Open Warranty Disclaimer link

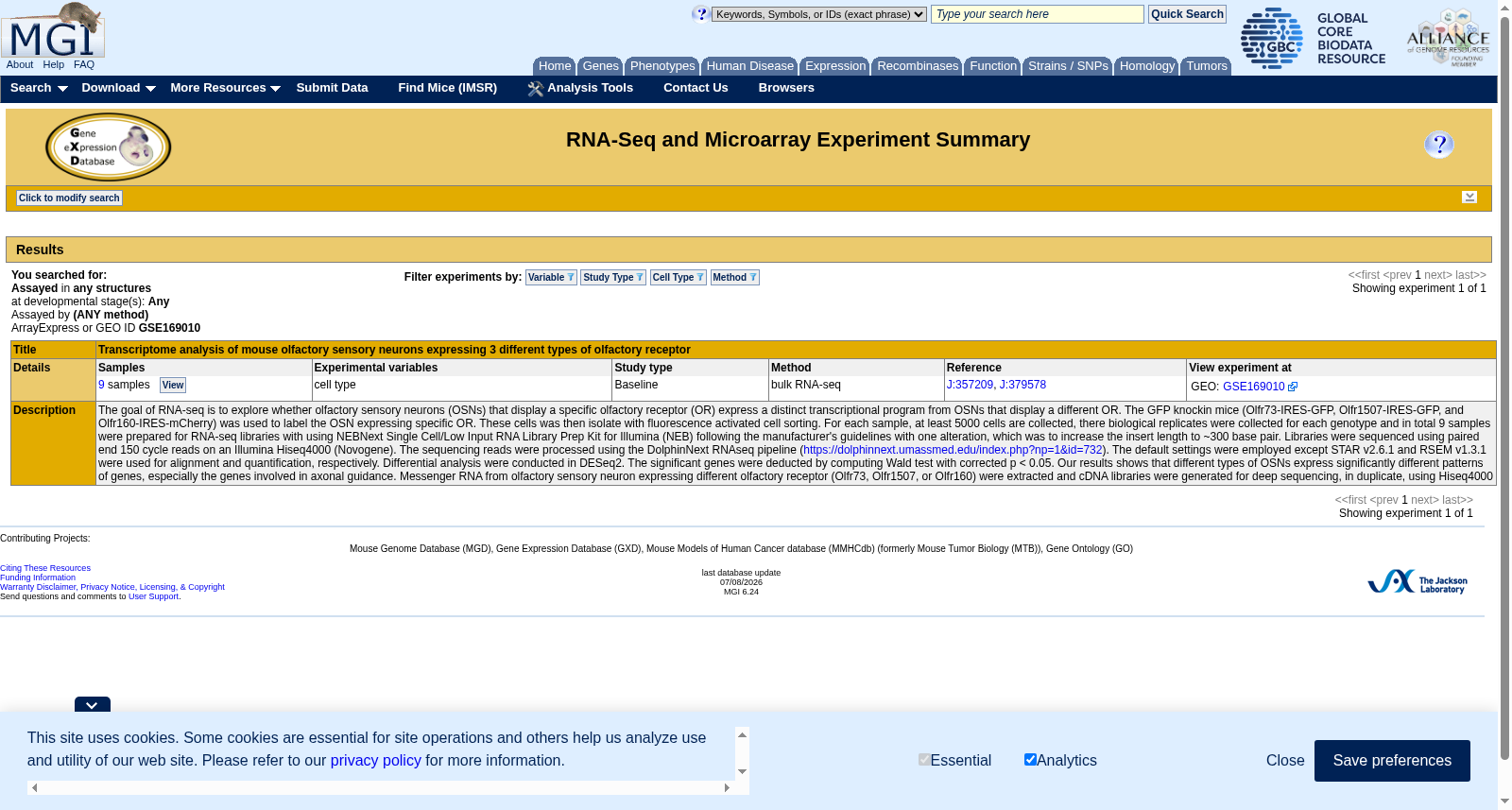[38, 587]
